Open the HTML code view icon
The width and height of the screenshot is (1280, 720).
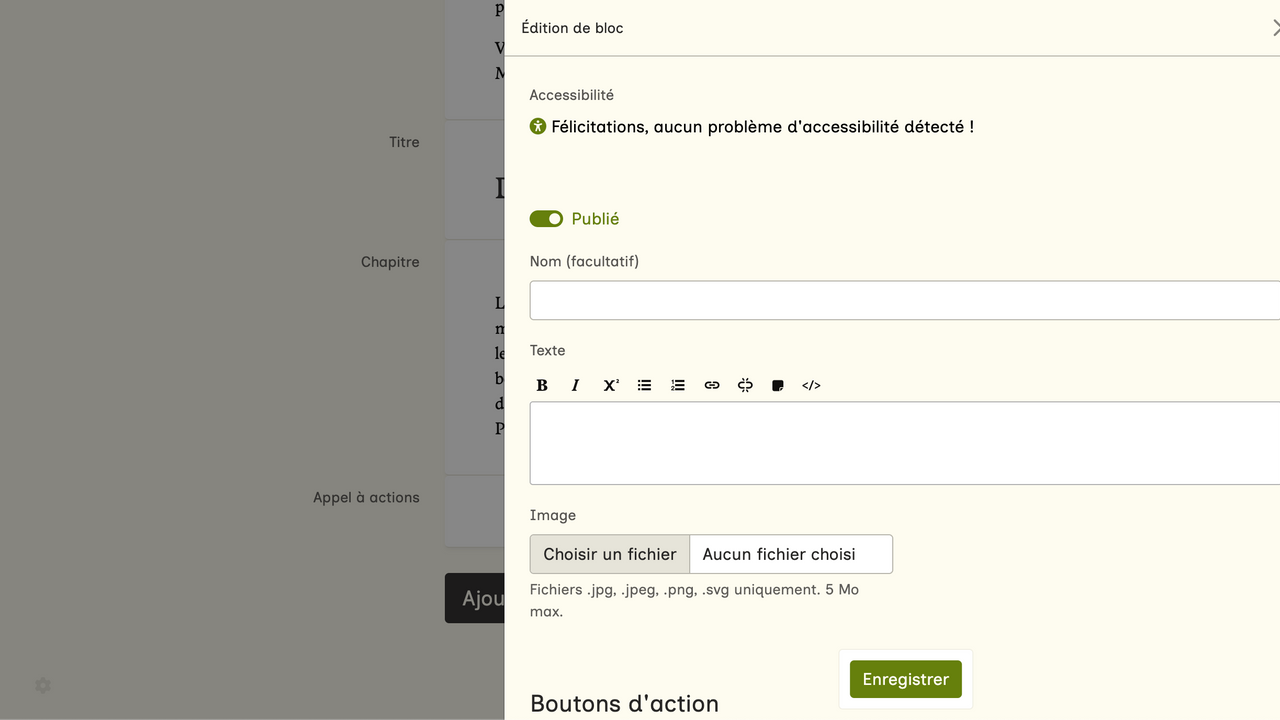click(811, 385)
